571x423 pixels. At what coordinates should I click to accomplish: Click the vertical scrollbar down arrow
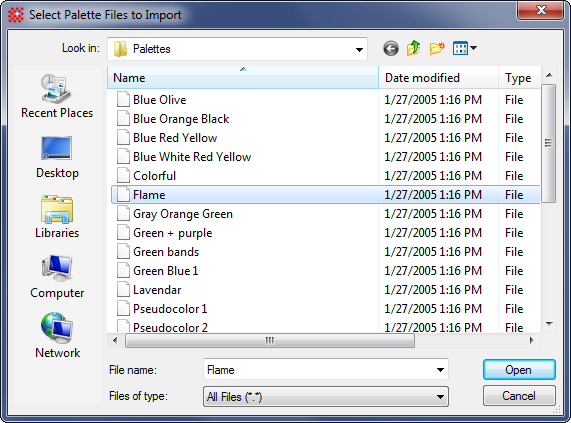coord(549,324)
